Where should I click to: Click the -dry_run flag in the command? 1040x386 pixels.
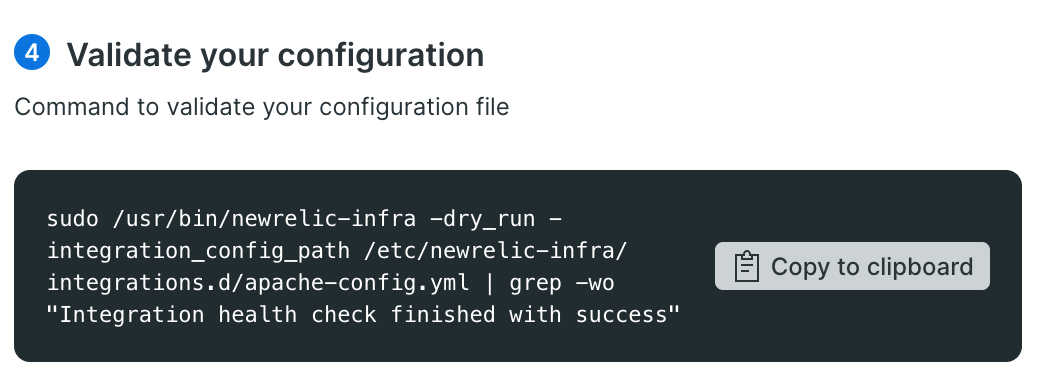tap(483, 218)
